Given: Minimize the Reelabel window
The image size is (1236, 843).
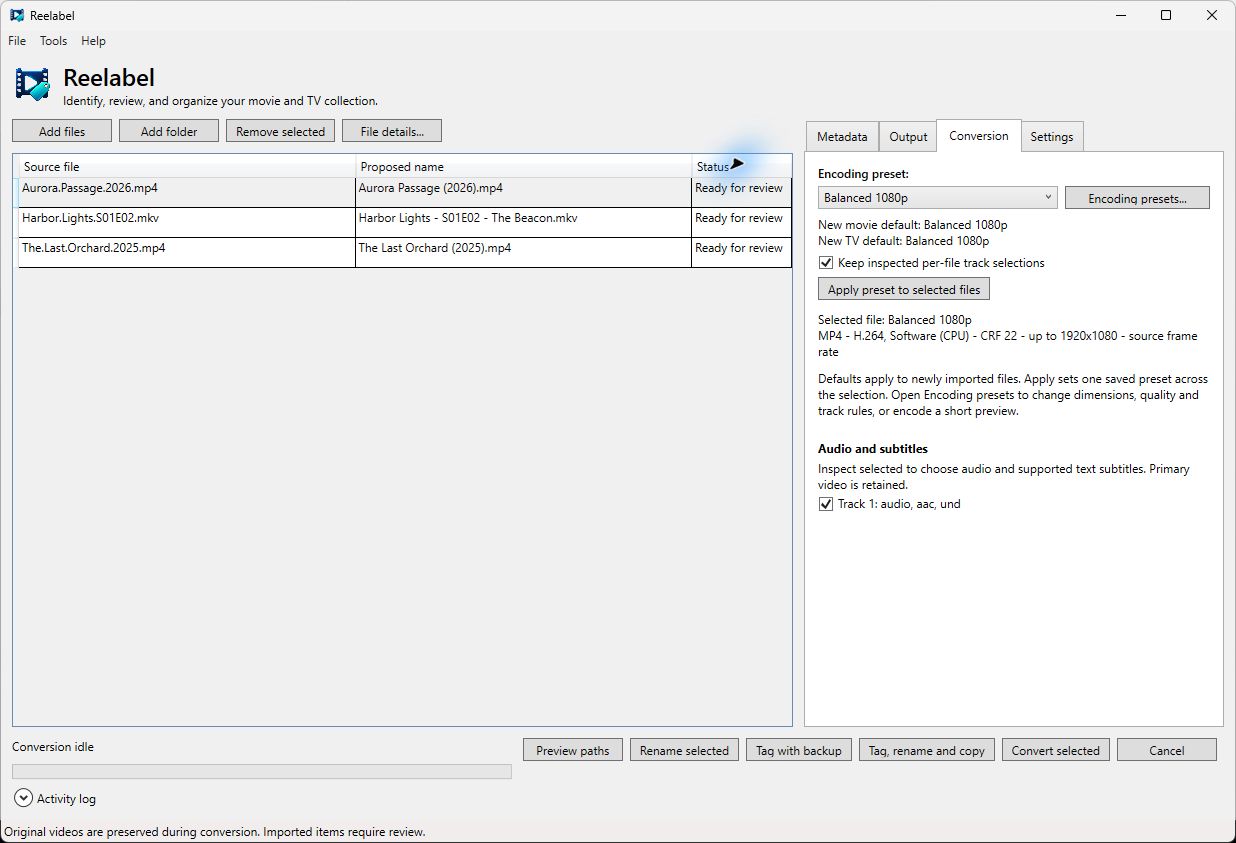Looking at the screenshot, I should pos(1120,15).
